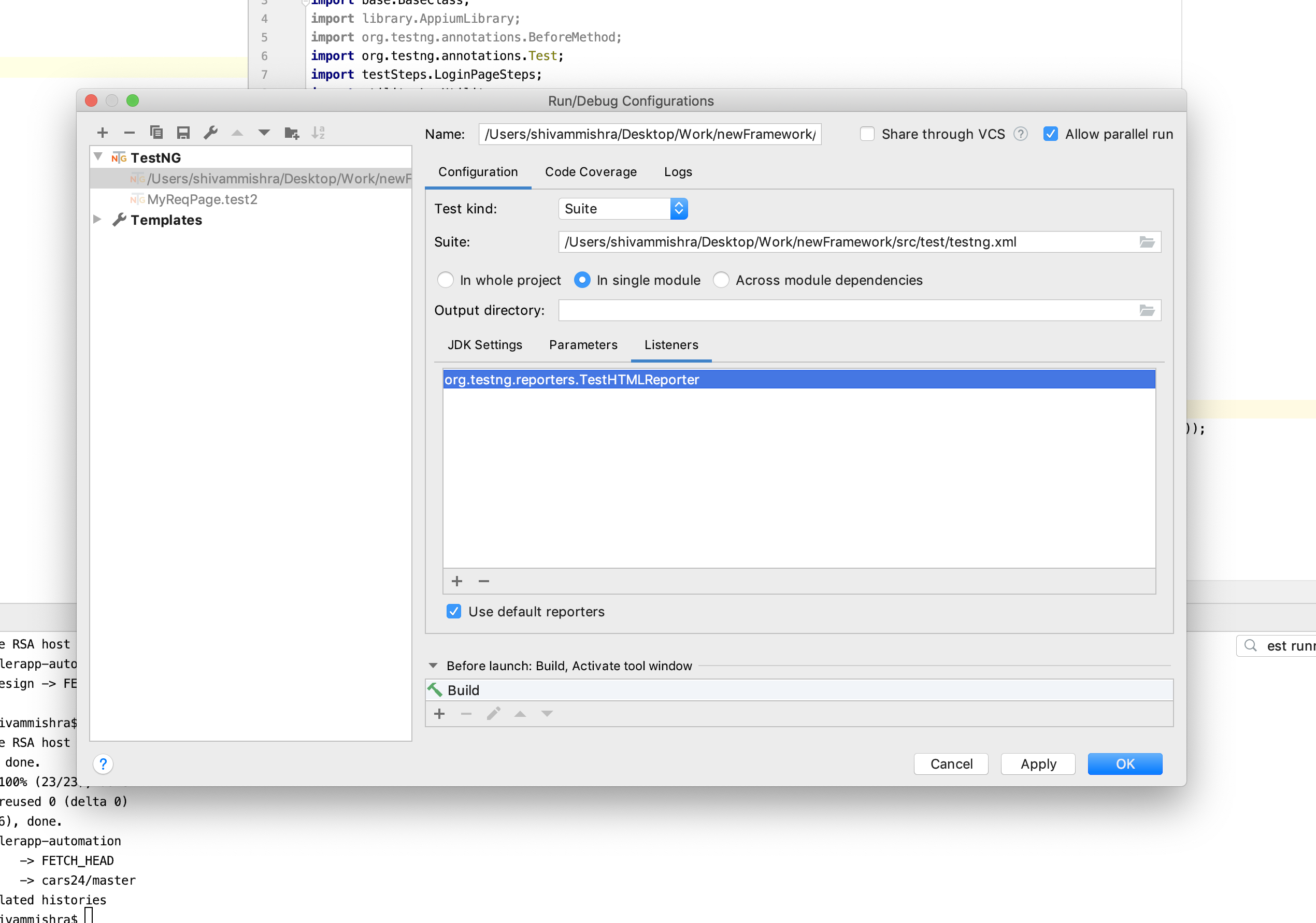
Task: Move the configuration up in the list
Action: pos(237,133)
